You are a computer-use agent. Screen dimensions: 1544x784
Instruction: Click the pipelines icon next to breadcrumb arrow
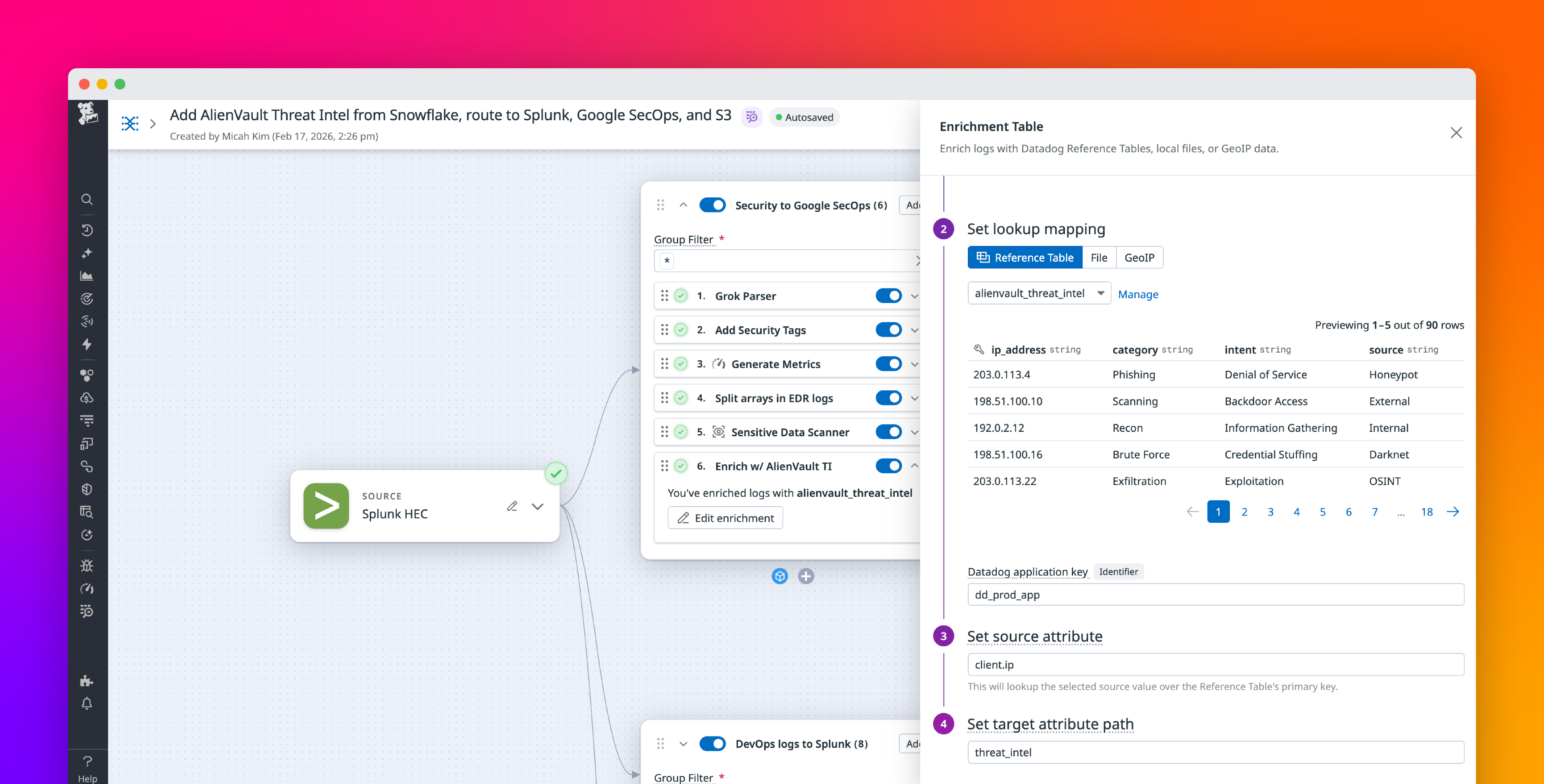[130, 123]
